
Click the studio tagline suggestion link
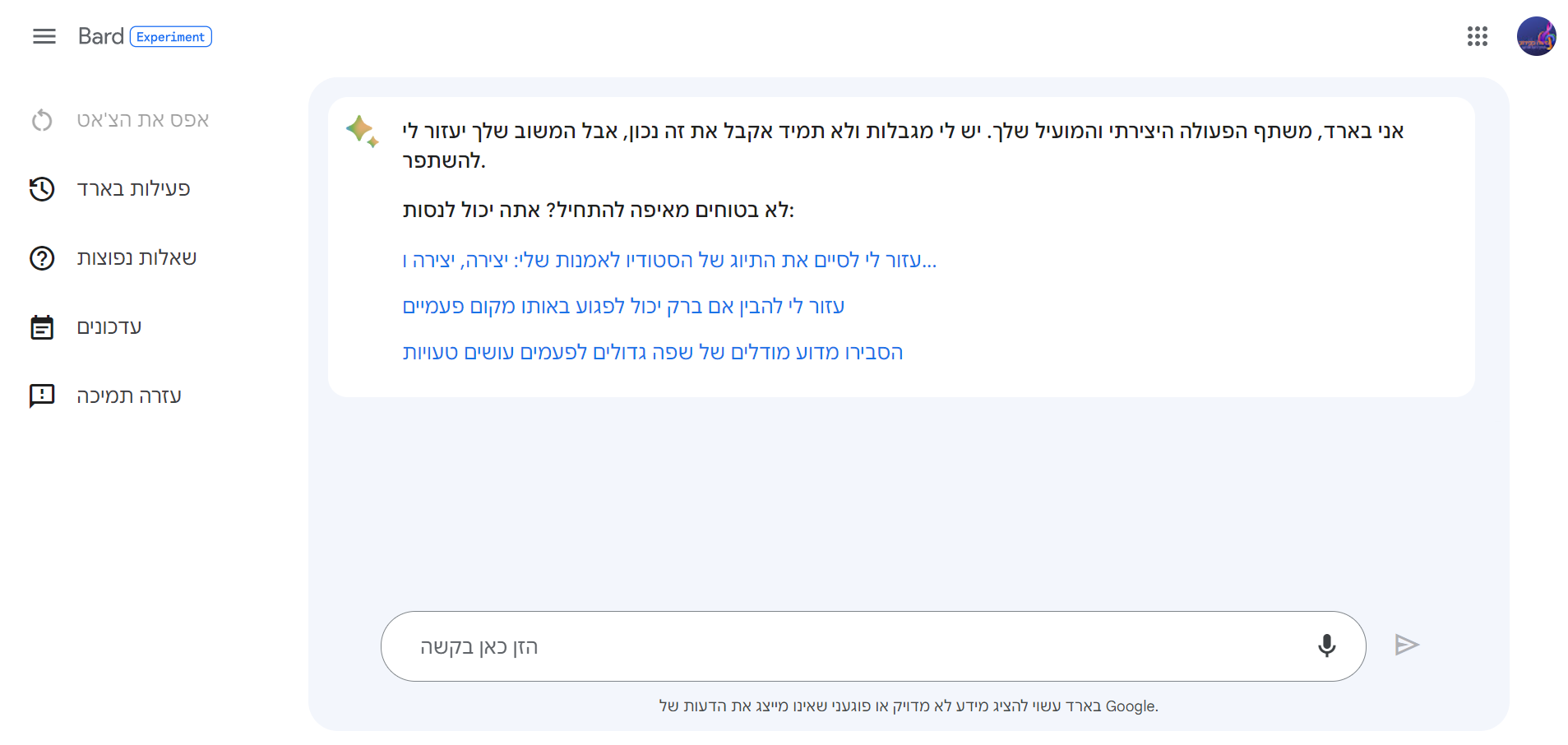point(669,261)
